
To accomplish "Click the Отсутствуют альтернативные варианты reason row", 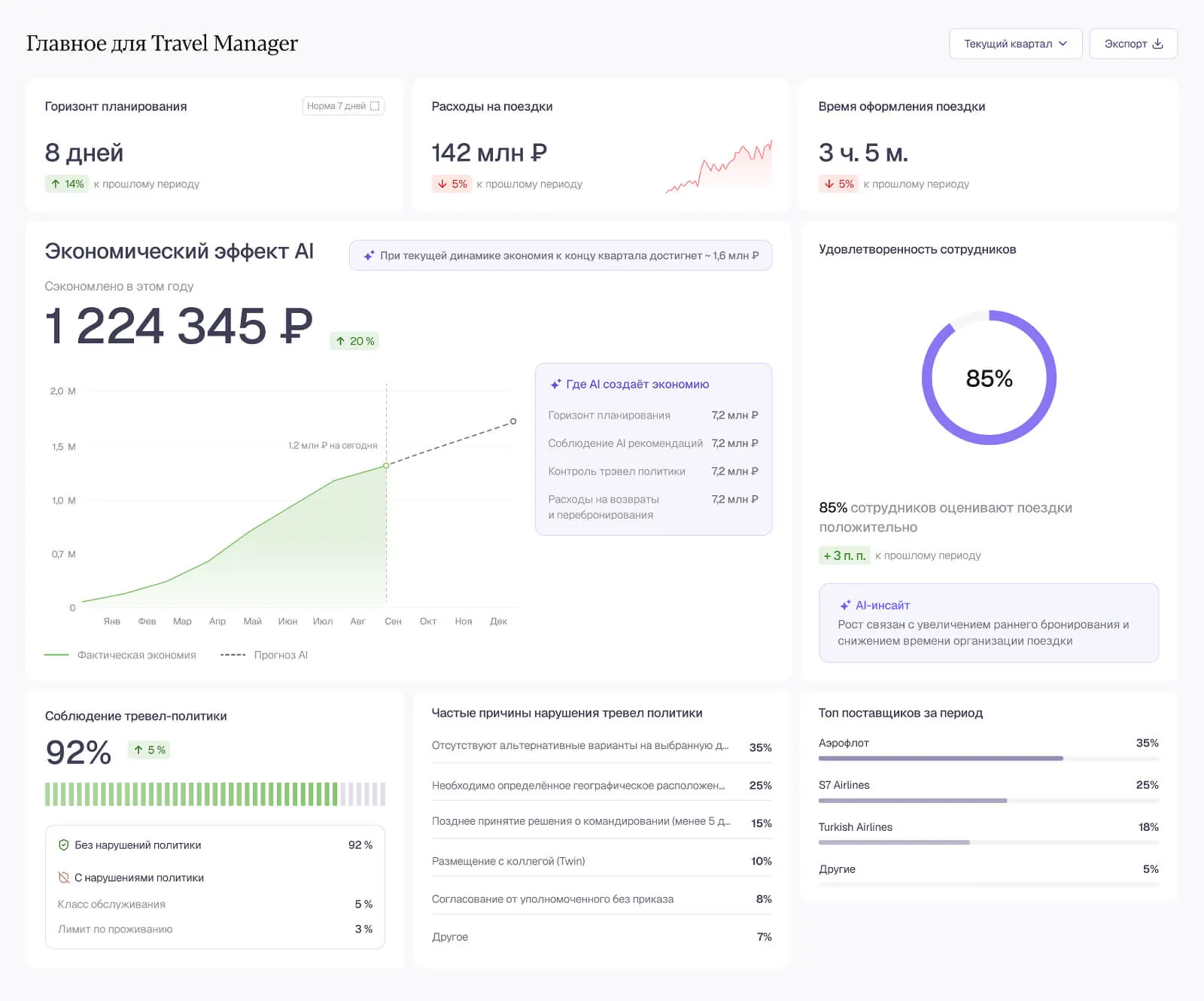I will (x=602, y=747).
